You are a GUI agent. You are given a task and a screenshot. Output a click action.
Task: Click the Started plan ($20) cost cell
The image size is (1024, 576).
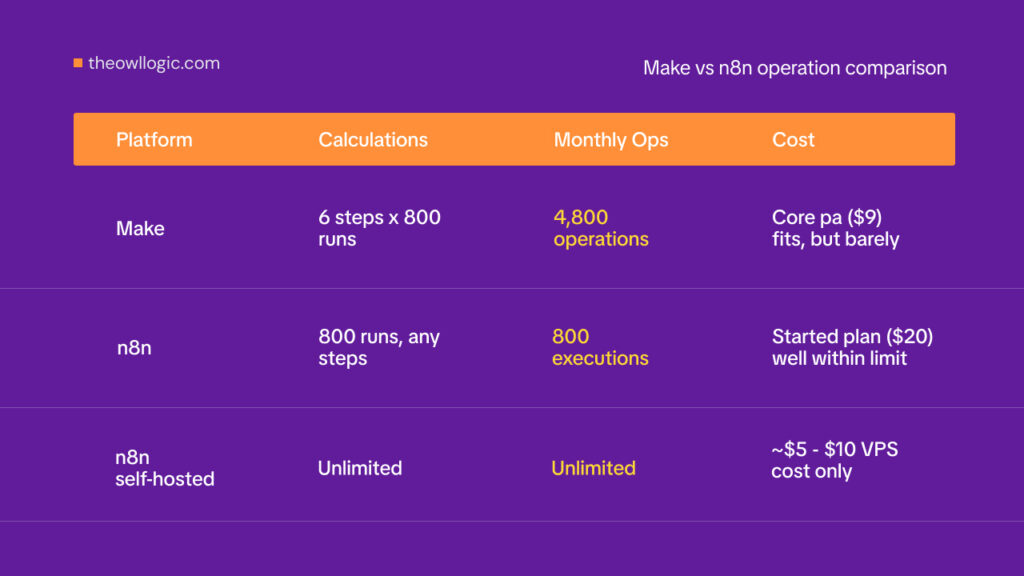[852, 347]
